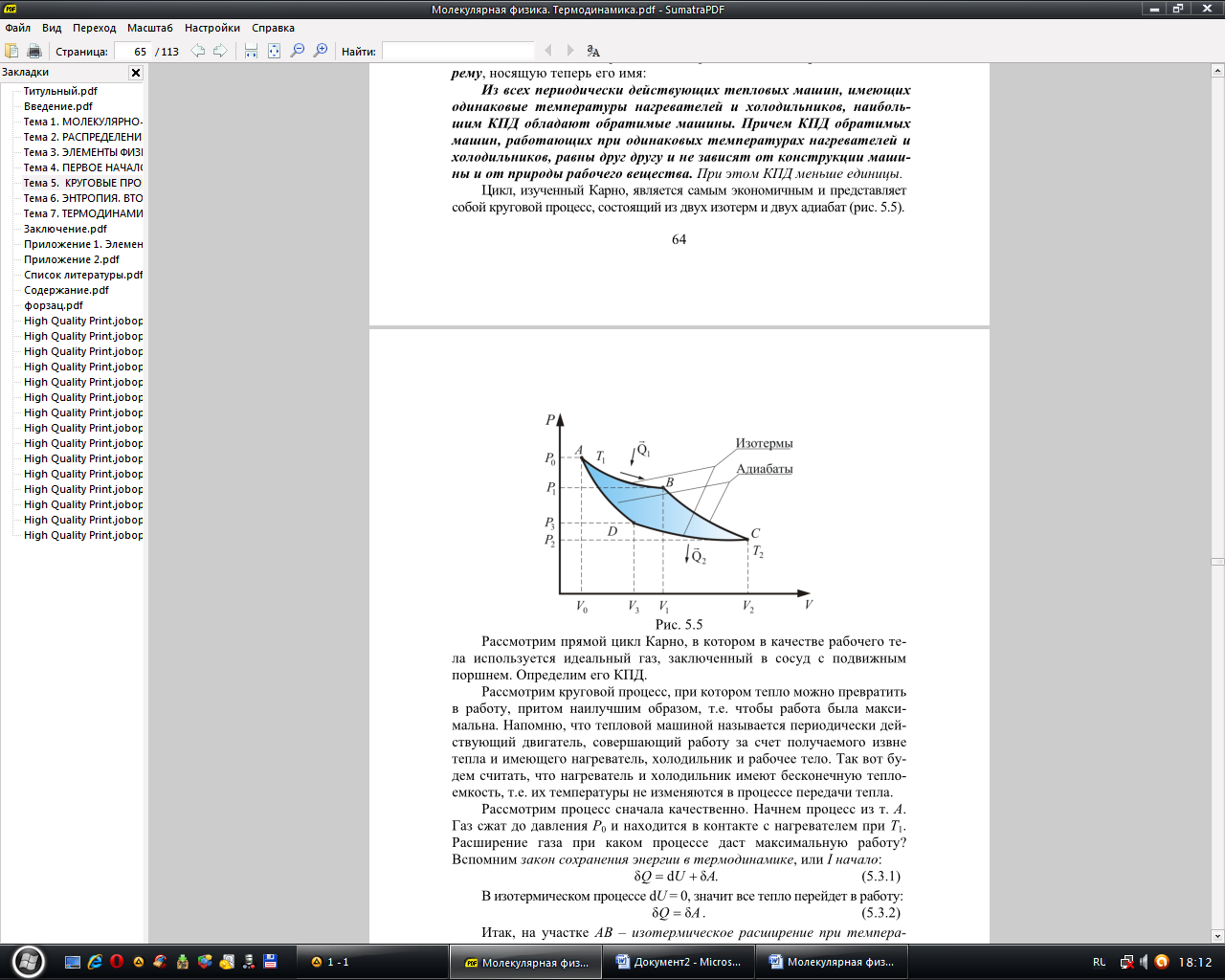Click the RL language indicator in tray

pyautogui.click(x=1099, y=962)
